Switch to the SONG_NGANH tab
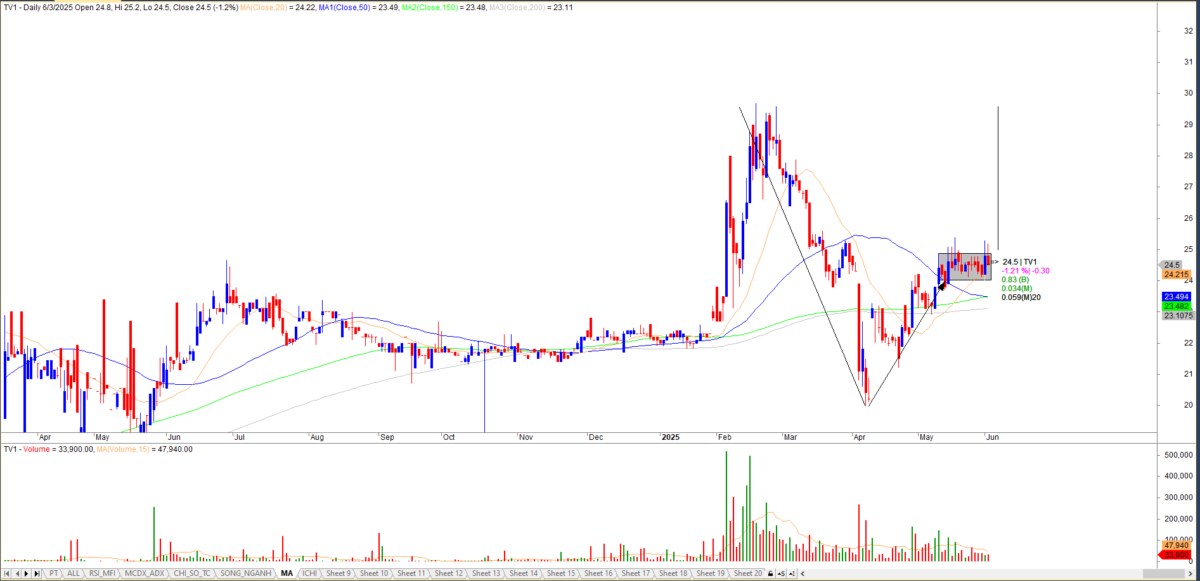Screen dimensions: 1200x581 pos(246,573)
